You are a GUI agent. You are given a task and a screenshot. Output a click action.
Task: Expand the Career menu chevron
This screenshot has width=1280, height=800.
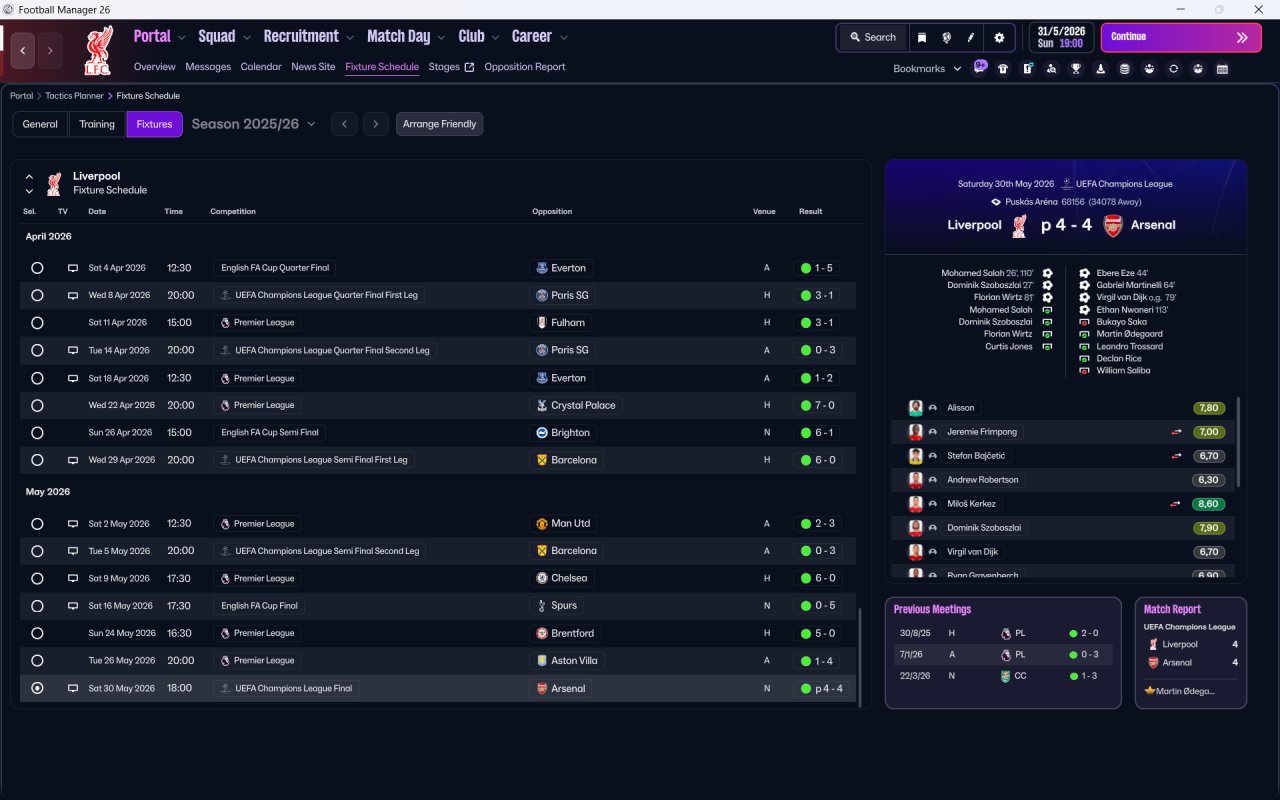(563, 38)
